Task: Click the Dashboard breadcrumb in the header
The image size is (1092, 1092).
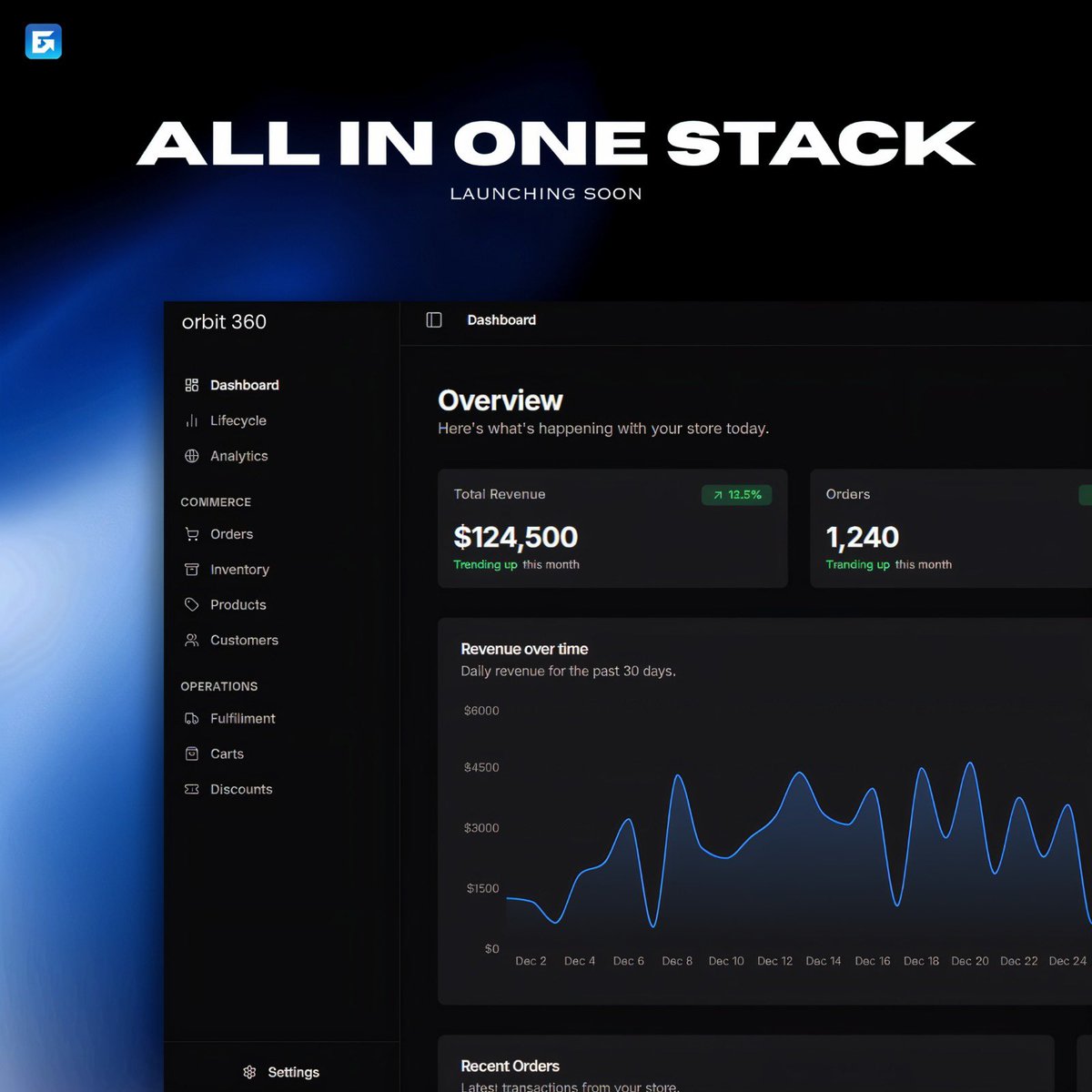Action: (501, 320)
